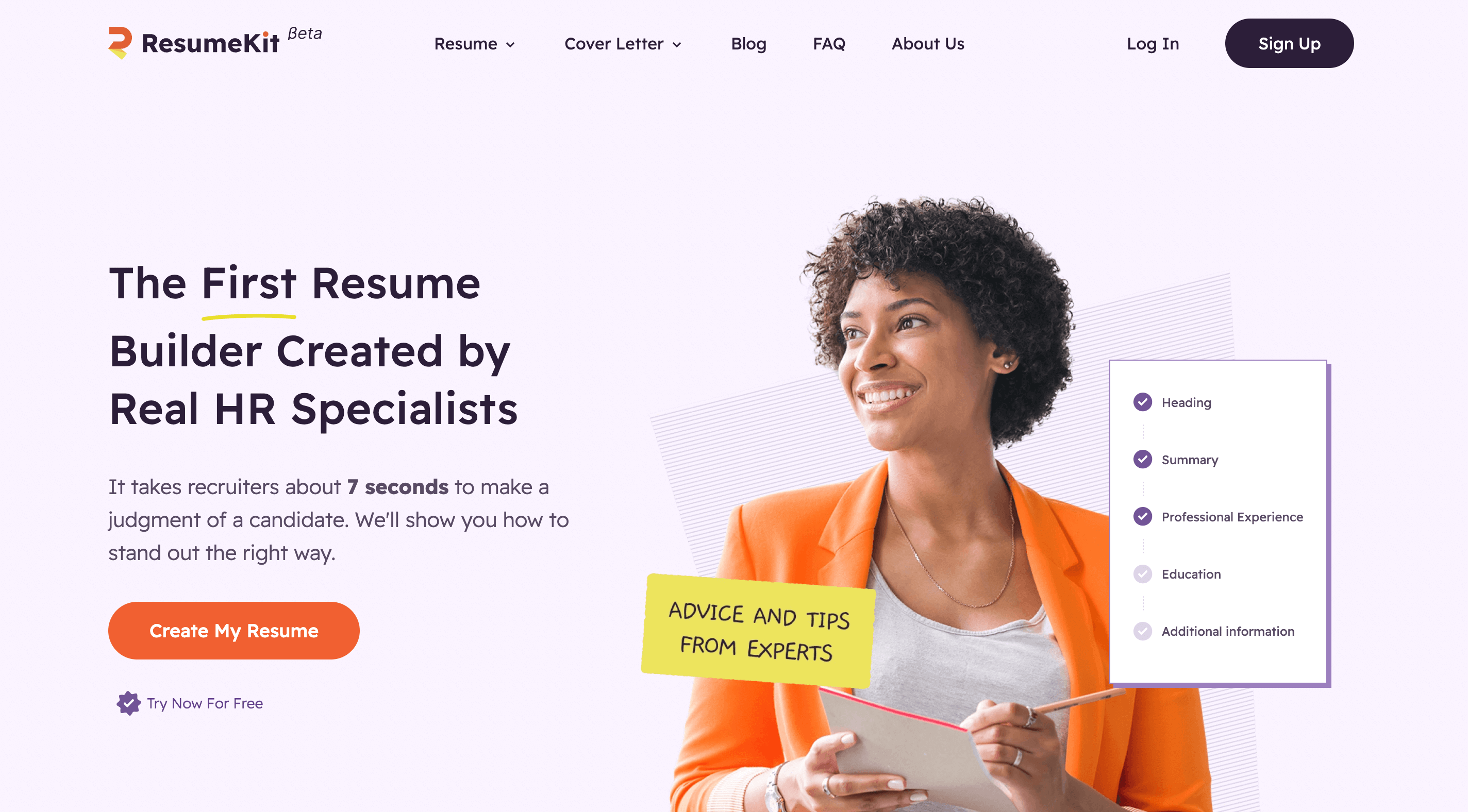Viewport: 1468px width, 812px height.
Task: Click the Create My Resume button
Action: click(x=234, y=630)
